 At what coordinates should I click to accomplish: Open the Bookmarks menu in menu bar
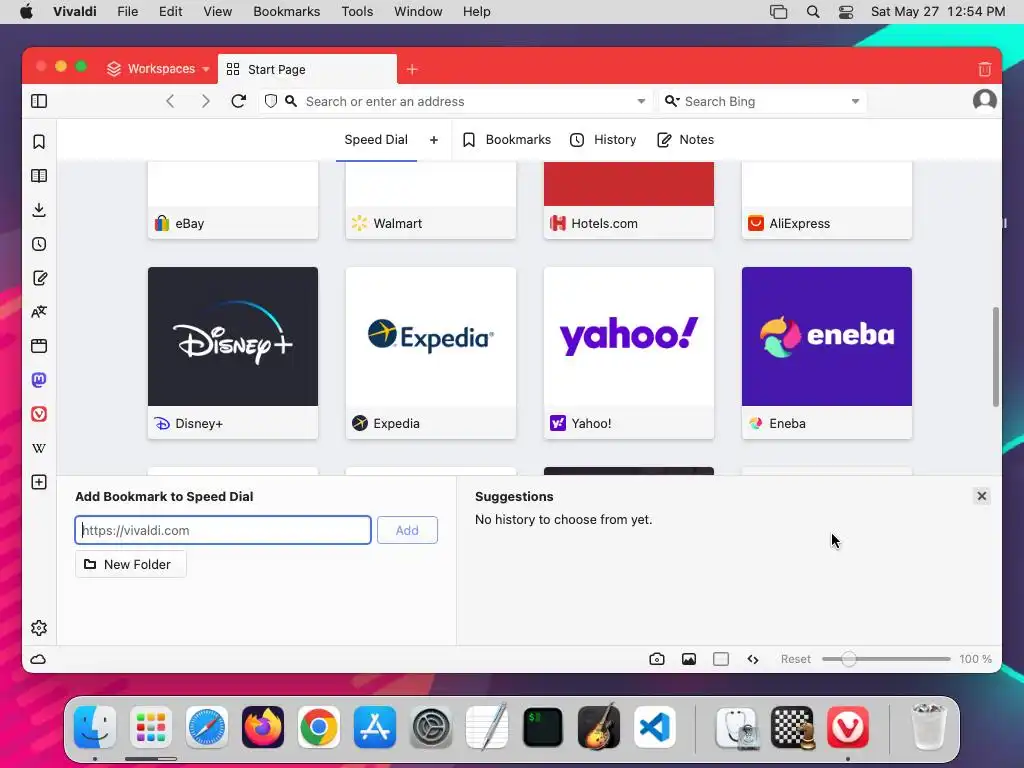287,12
